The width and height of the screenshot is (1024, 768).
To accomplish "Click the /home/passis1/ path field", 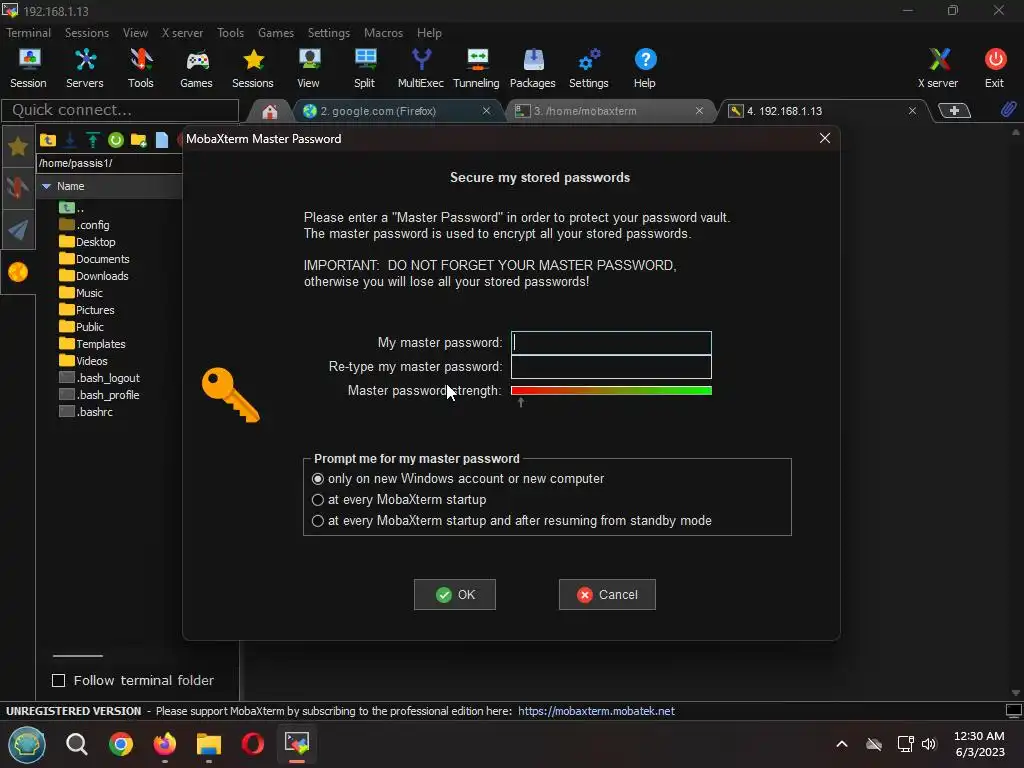I will tap(108, 163).
